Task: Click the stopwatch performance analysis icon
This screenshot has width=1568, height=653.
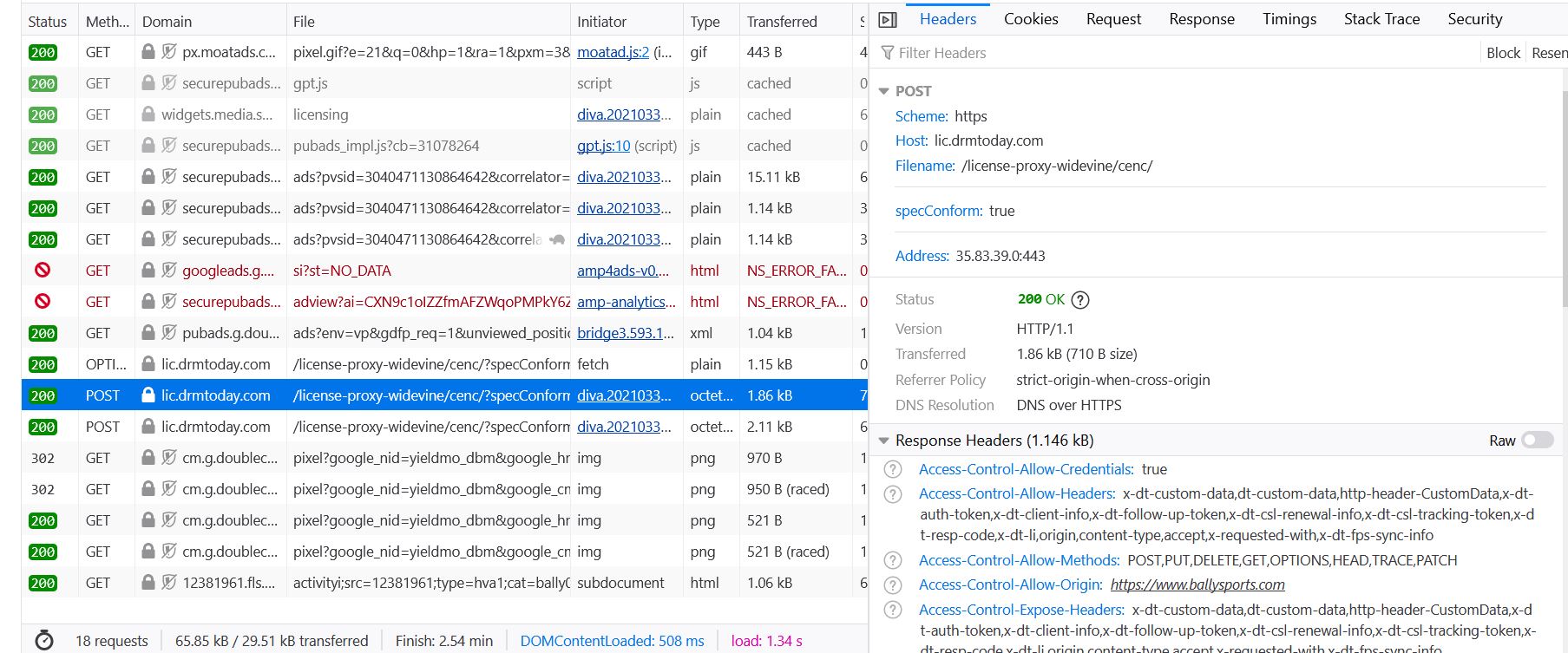Action: pyautogui.click(x=43, y=641)
